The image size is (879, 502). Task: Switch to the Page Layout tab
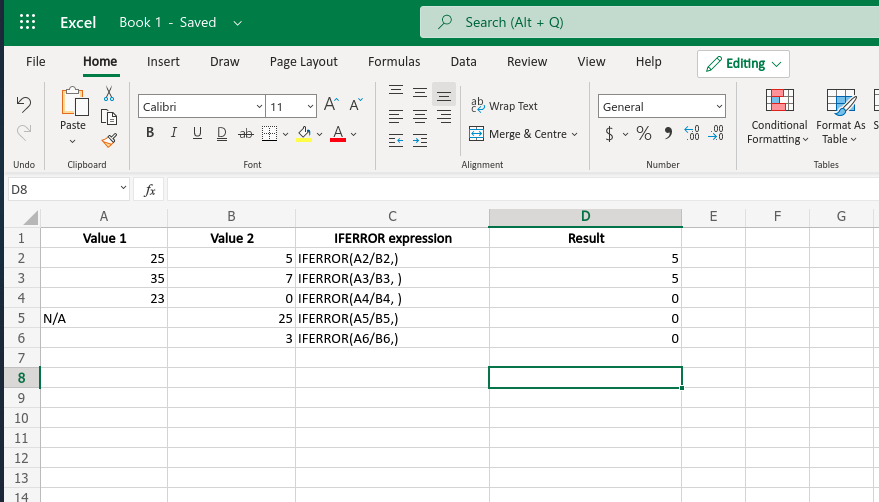(303, 62)
